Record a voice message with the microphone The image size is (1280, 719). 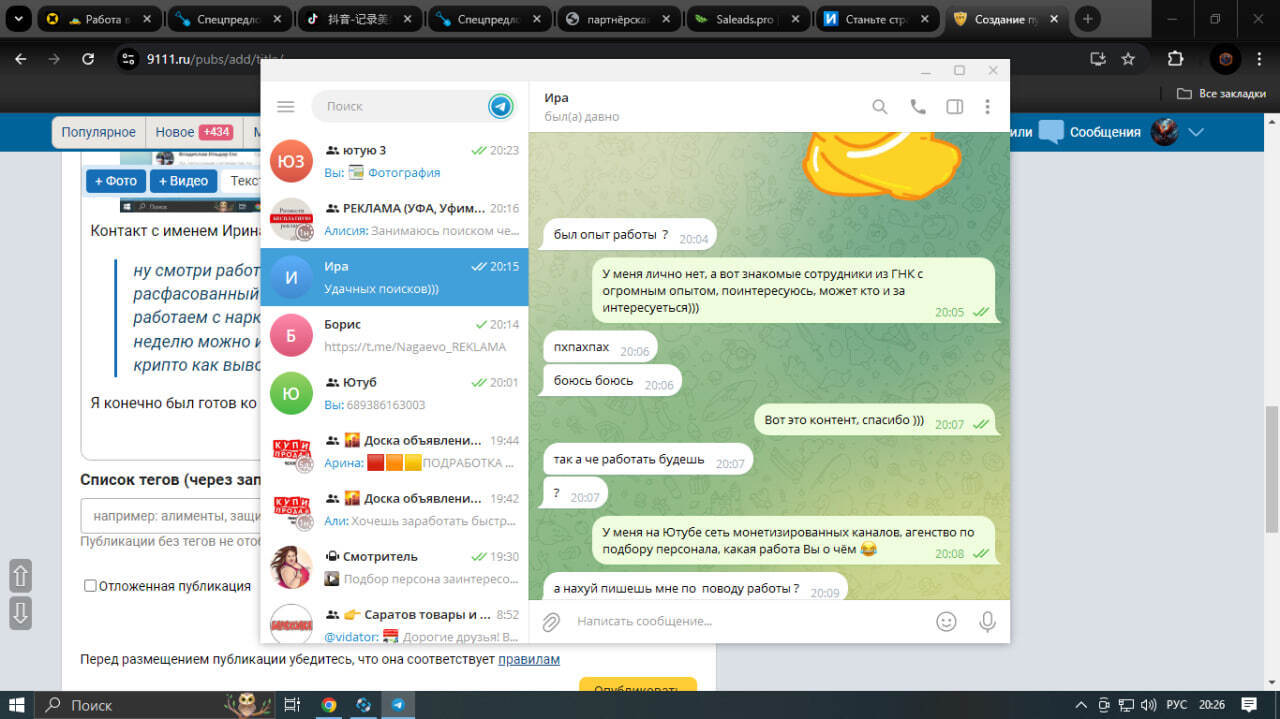pos(987,622)
